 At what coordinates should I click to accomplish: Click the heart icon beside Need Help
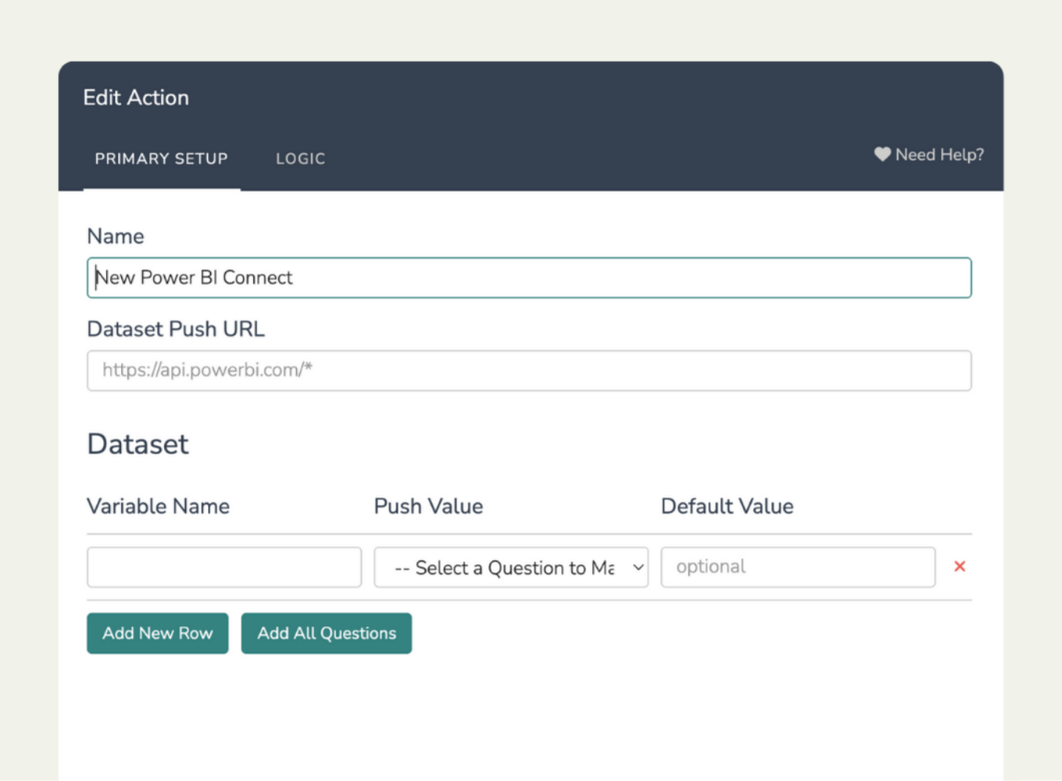[882, 154]
